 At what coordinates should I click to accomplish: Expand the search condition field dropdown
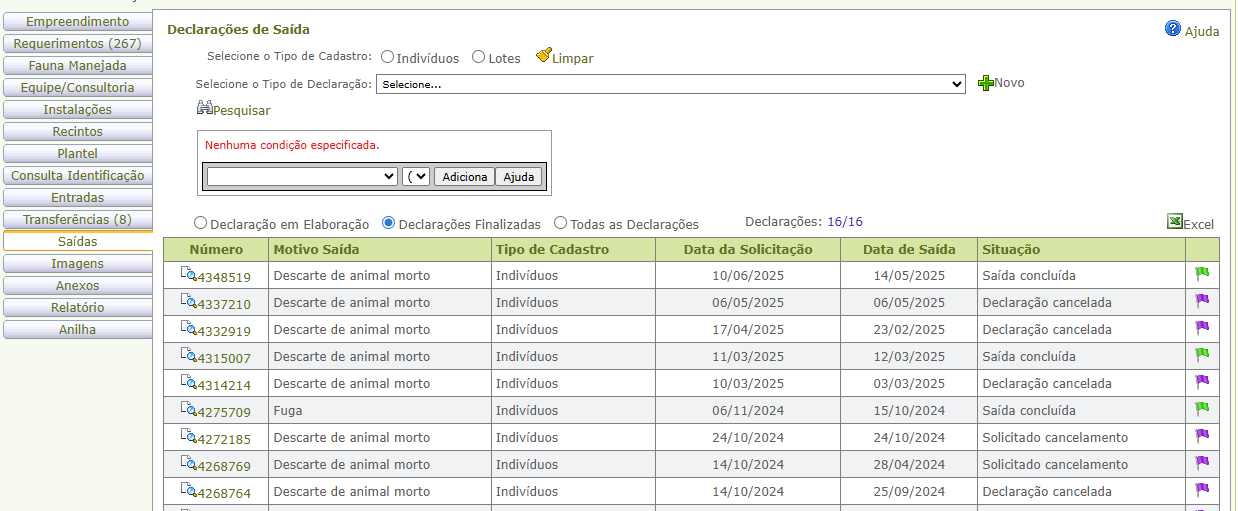[302, 177]
